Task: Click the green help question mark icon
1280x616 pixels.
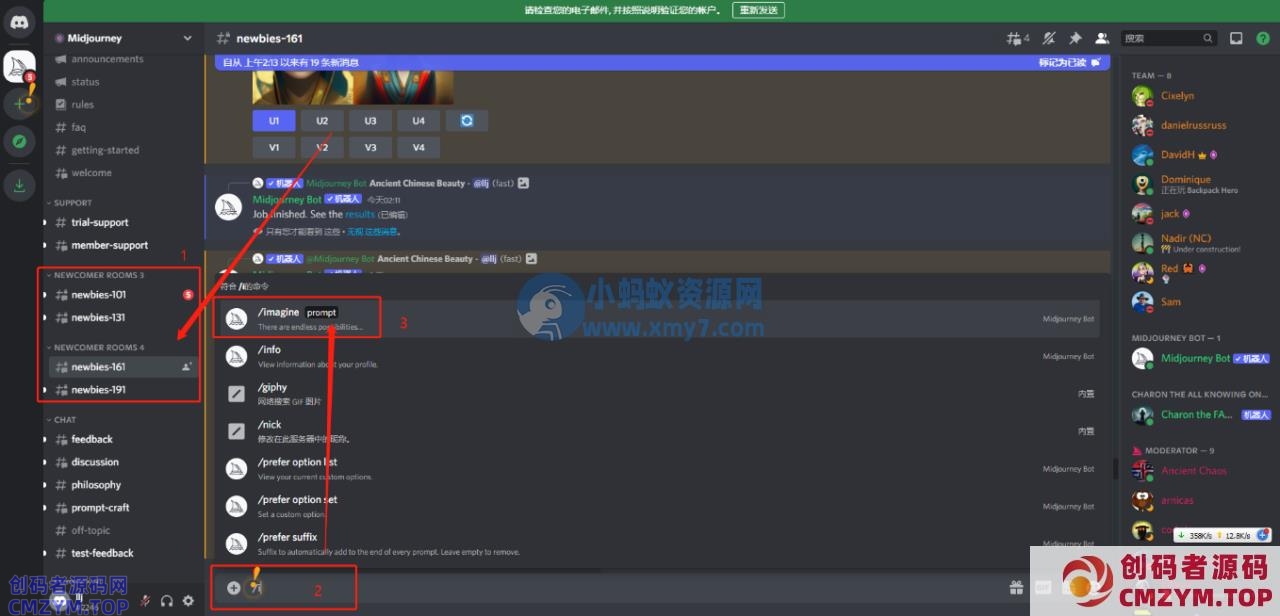Action: tap(1262, 38)
